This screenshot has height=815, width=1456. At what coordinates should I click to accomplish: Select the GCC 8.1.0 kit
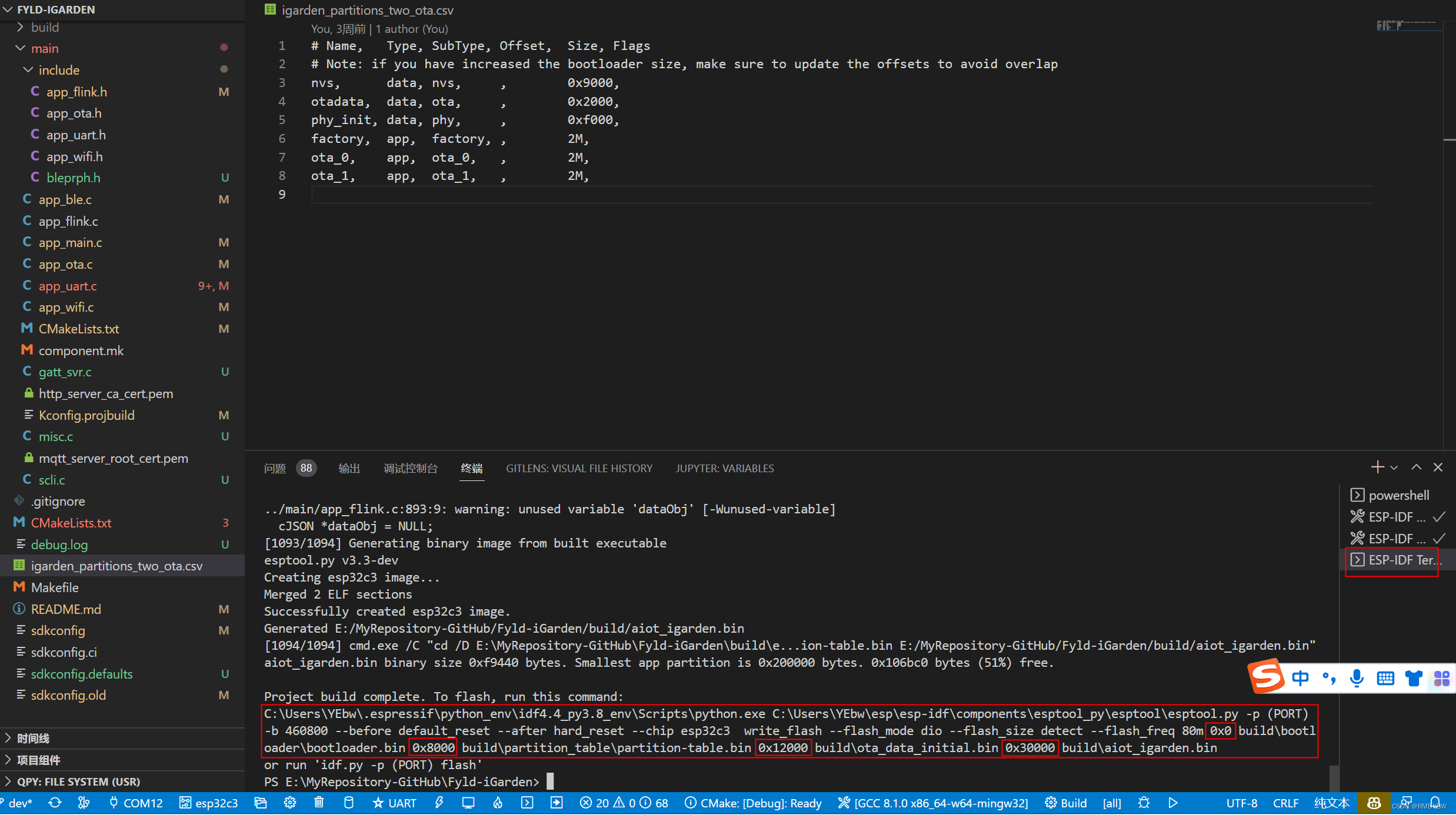pyautogui.click(x=933, y=803)
